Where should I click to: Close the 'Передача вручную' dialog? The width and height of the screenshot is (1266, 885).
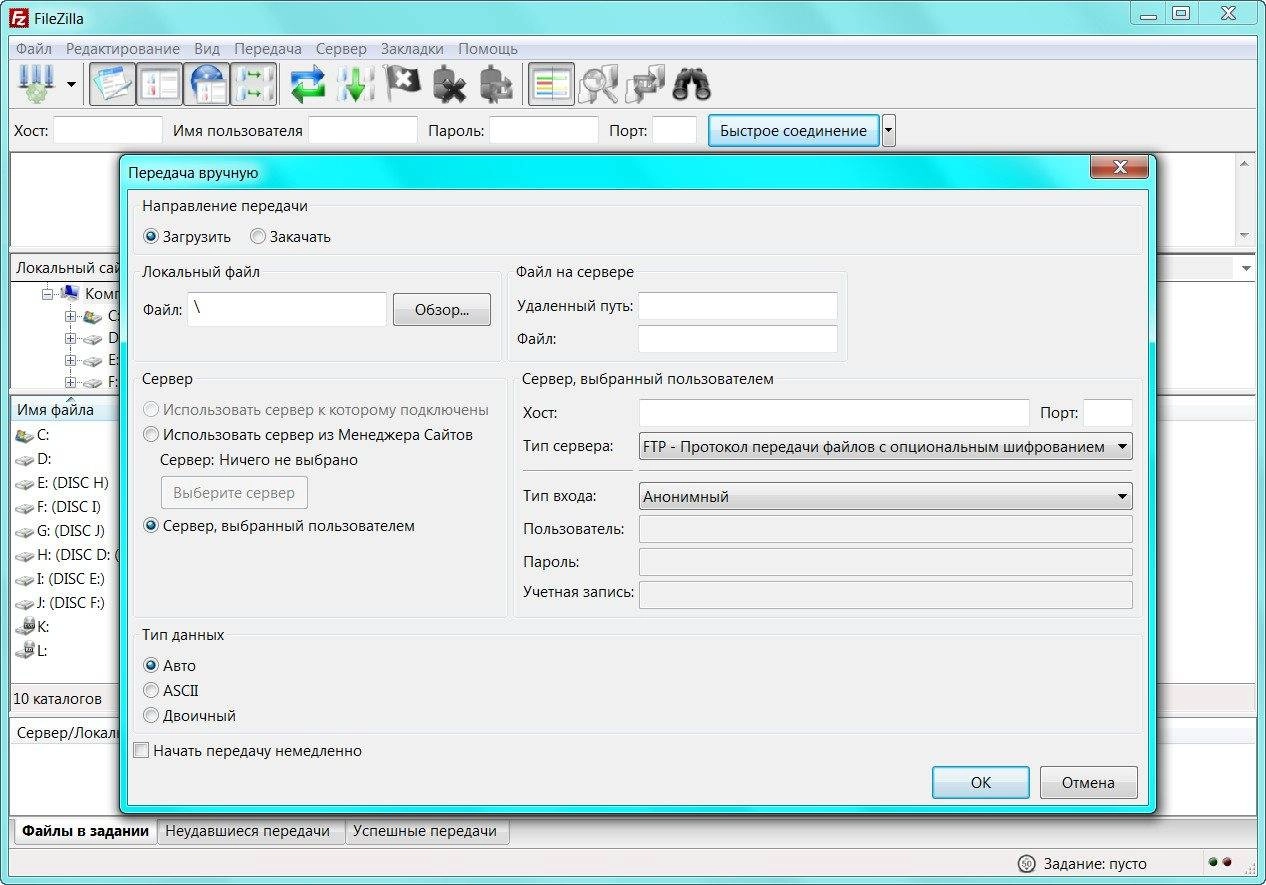(1119, 167)
